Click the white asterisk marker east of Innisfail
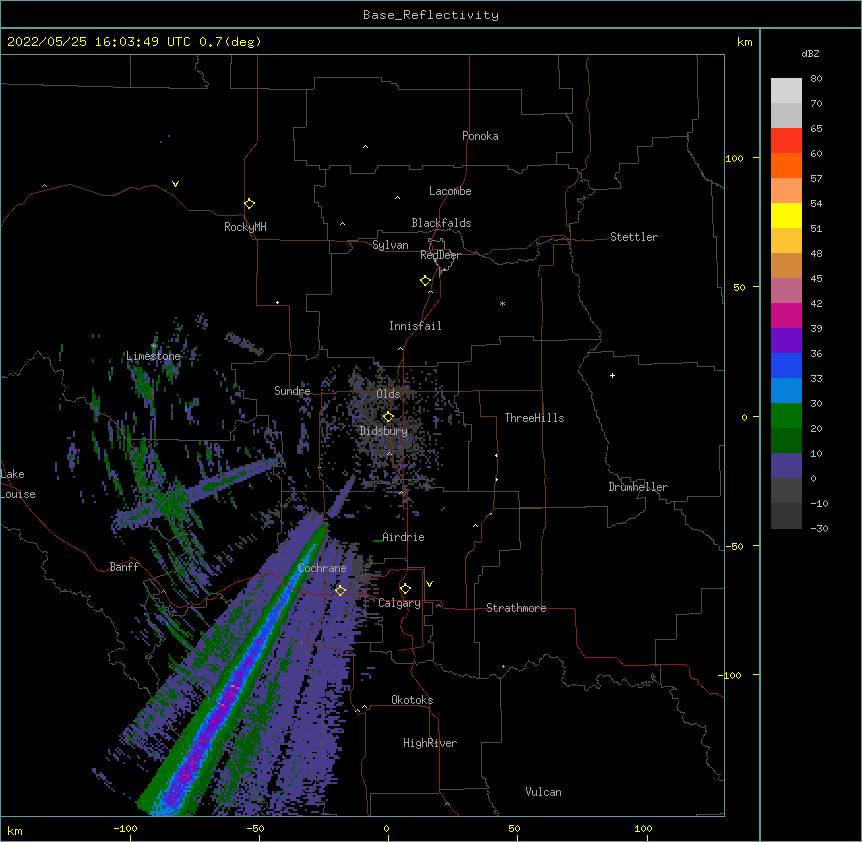This screenshot has width=862, height=842. (x=502, y=303)
